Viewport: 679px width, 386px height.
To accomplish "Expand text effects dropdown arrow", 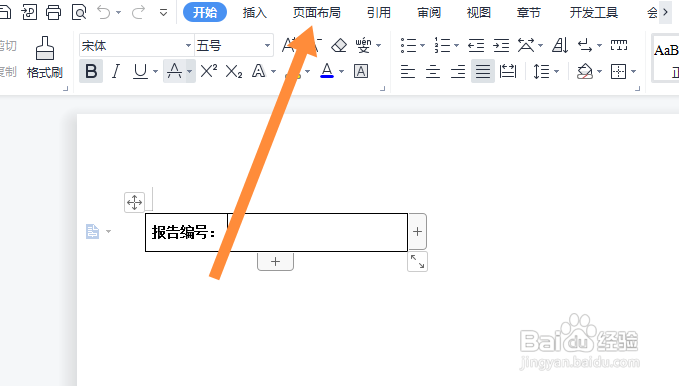I will 273,71.
